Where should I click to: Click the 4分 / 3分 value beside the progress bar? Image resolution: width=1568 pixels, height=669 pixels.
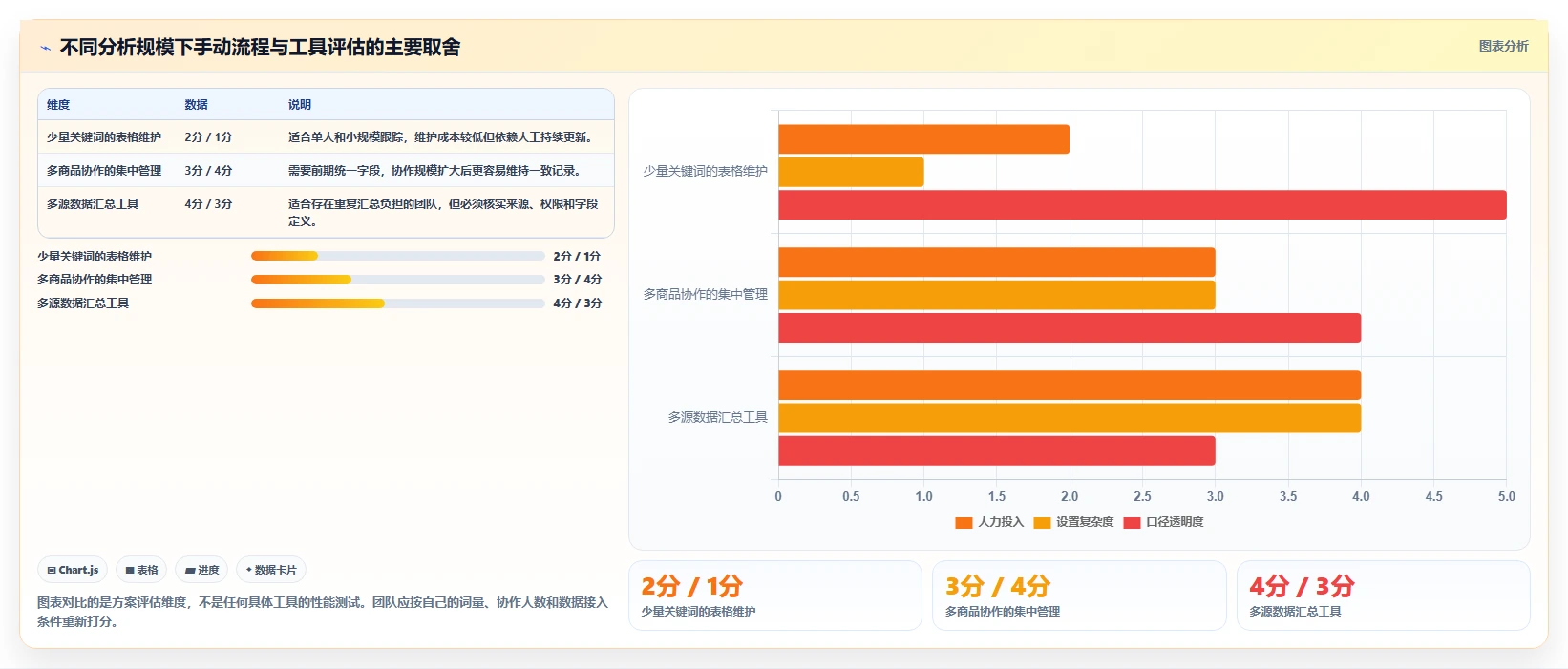point(578,303)
